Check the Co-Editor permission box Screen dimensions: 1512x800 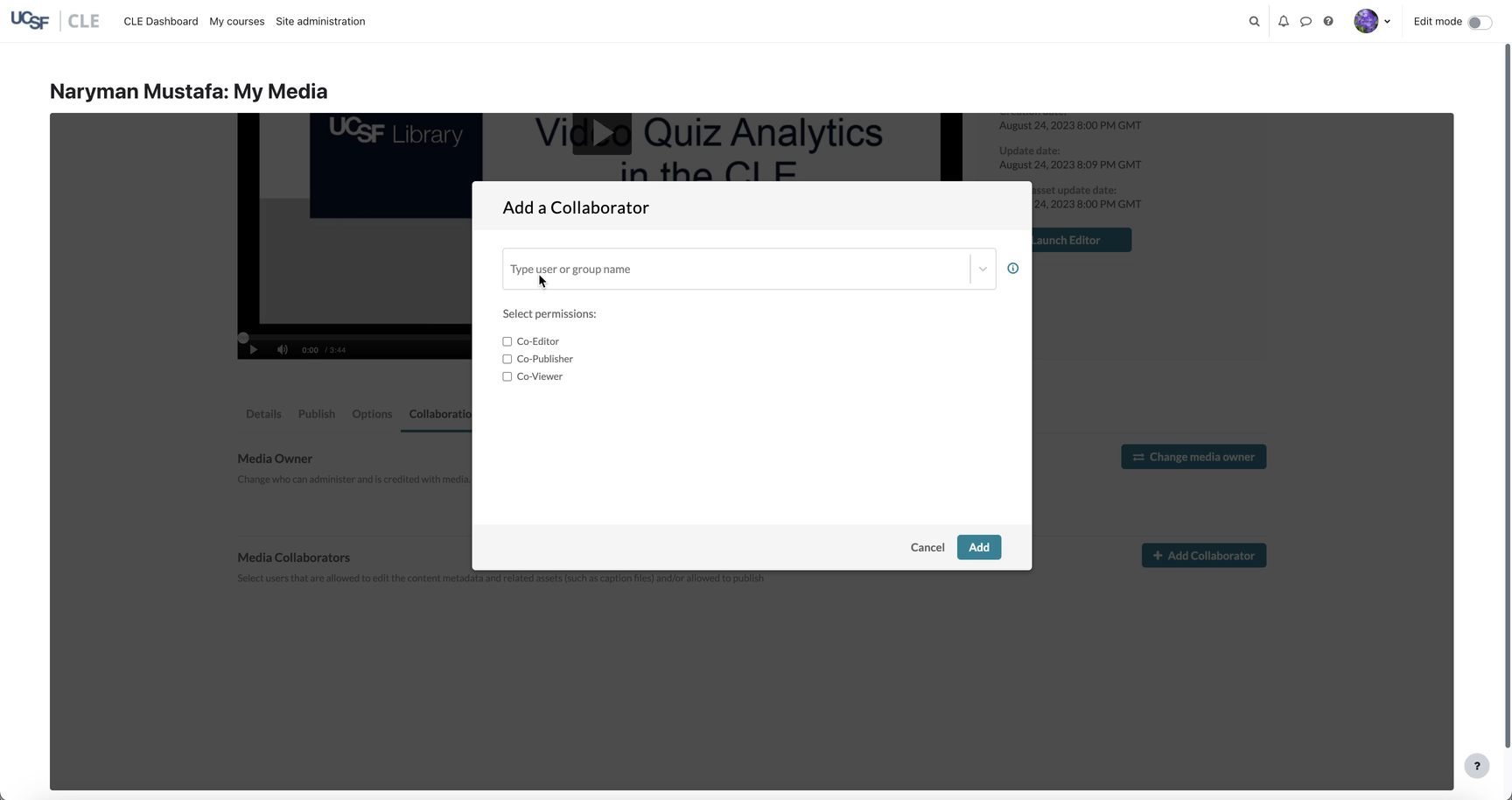click(507, 341)
